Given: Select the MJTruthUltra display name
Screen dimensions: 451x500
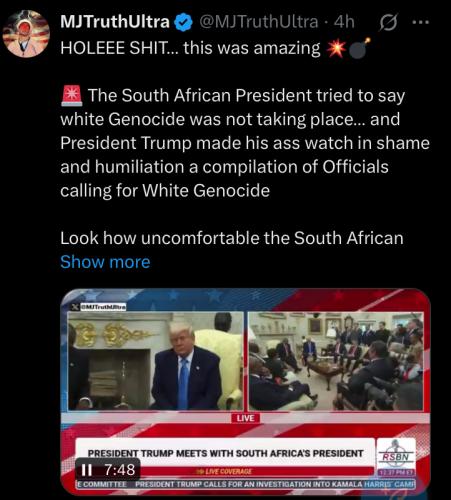Looking at the screenshot, I should [115, 22].
